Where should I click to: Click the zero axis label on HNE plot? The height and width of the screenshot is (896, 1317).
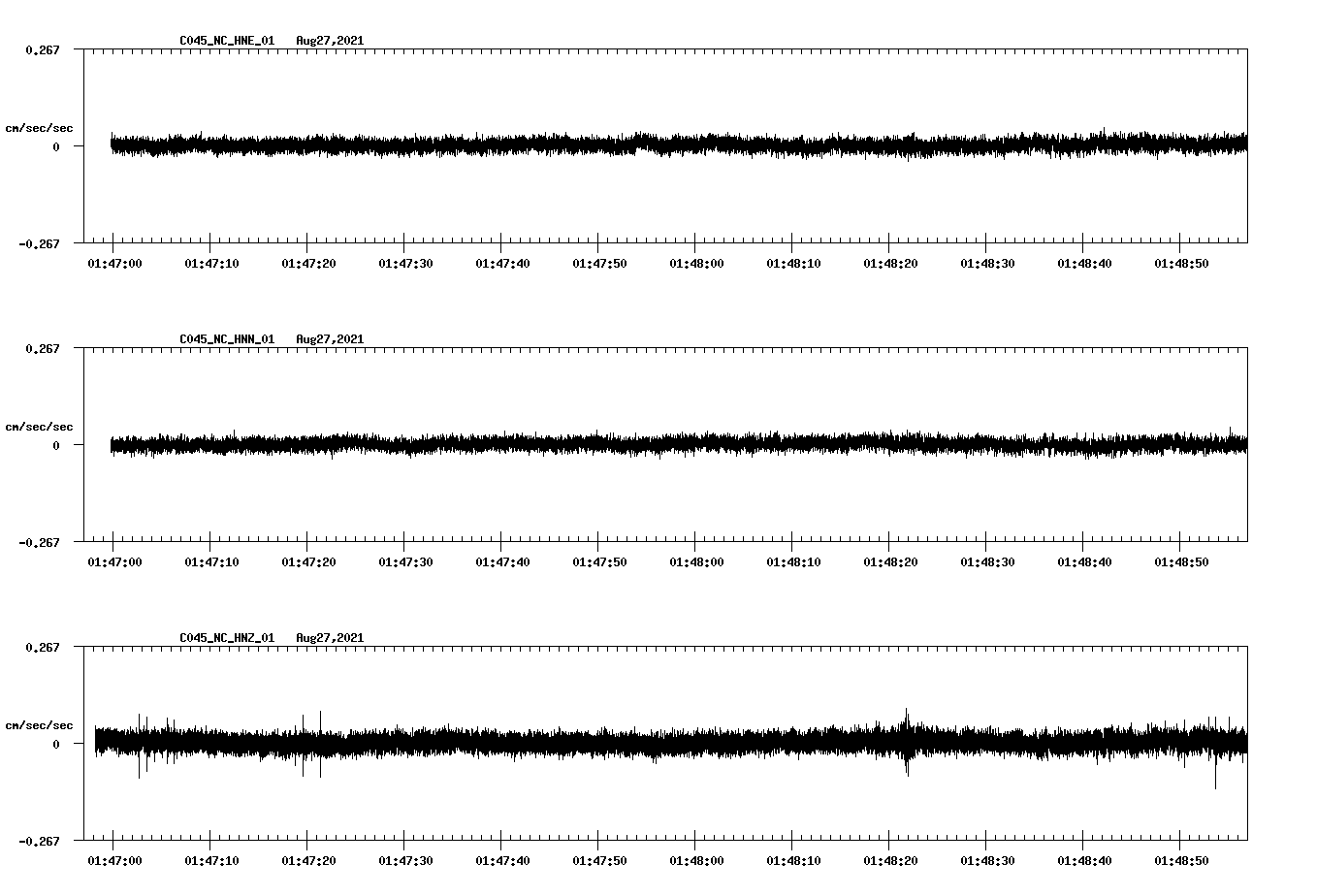[55, 146]
